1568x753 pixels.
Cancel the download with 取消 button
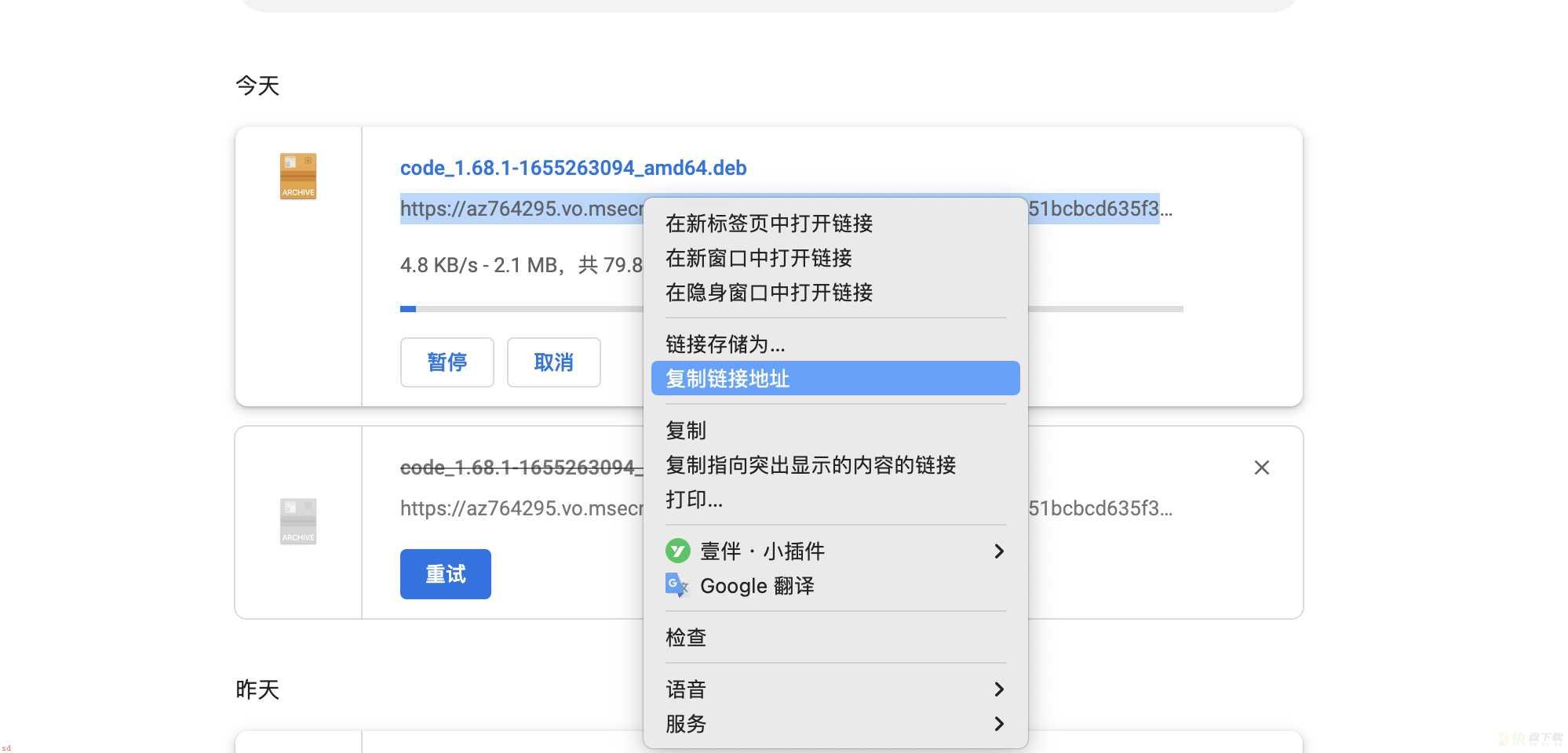coord(553,362)
